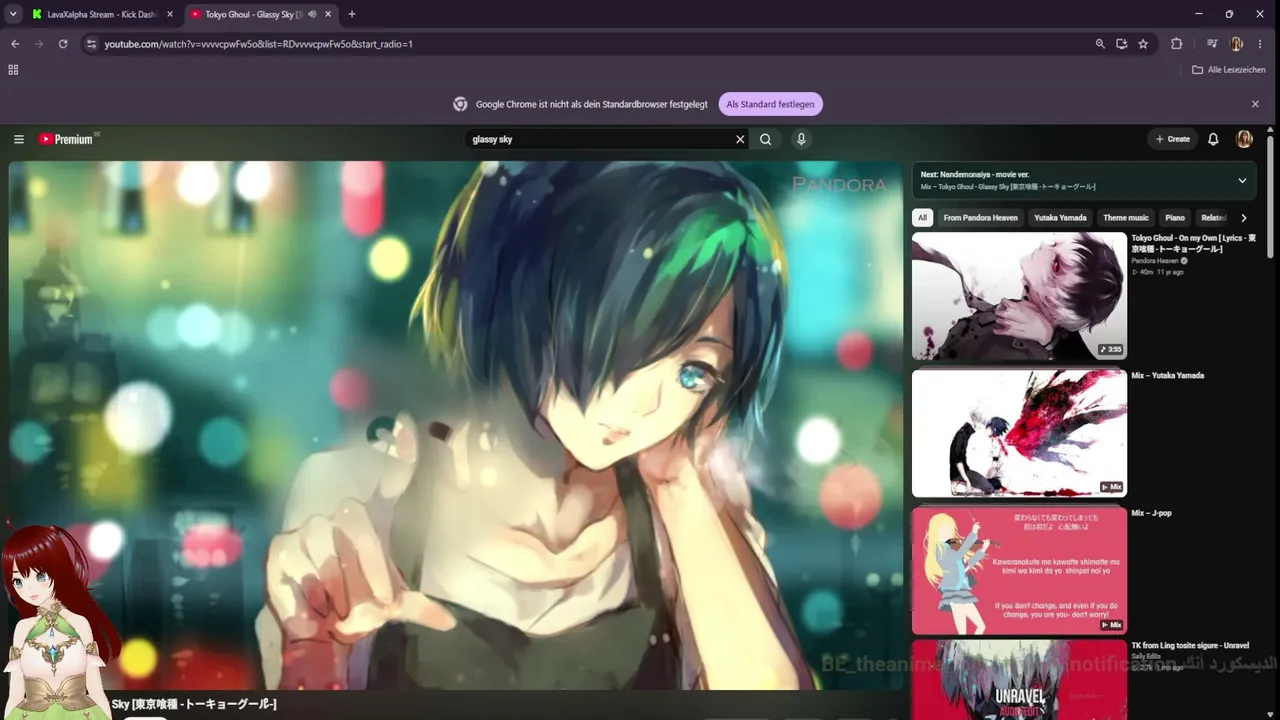Open a new browser tab

(352, 14)
